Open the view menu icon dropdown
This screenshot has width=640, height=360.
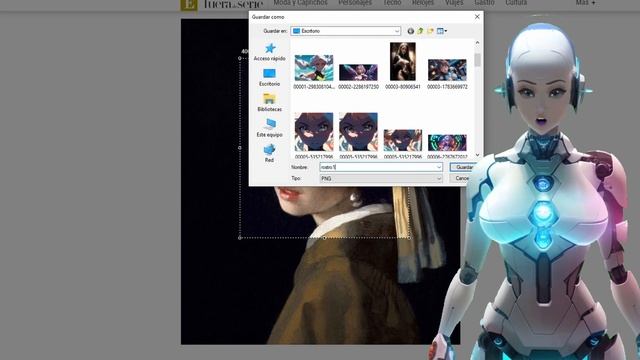click(x=442, y=31)
